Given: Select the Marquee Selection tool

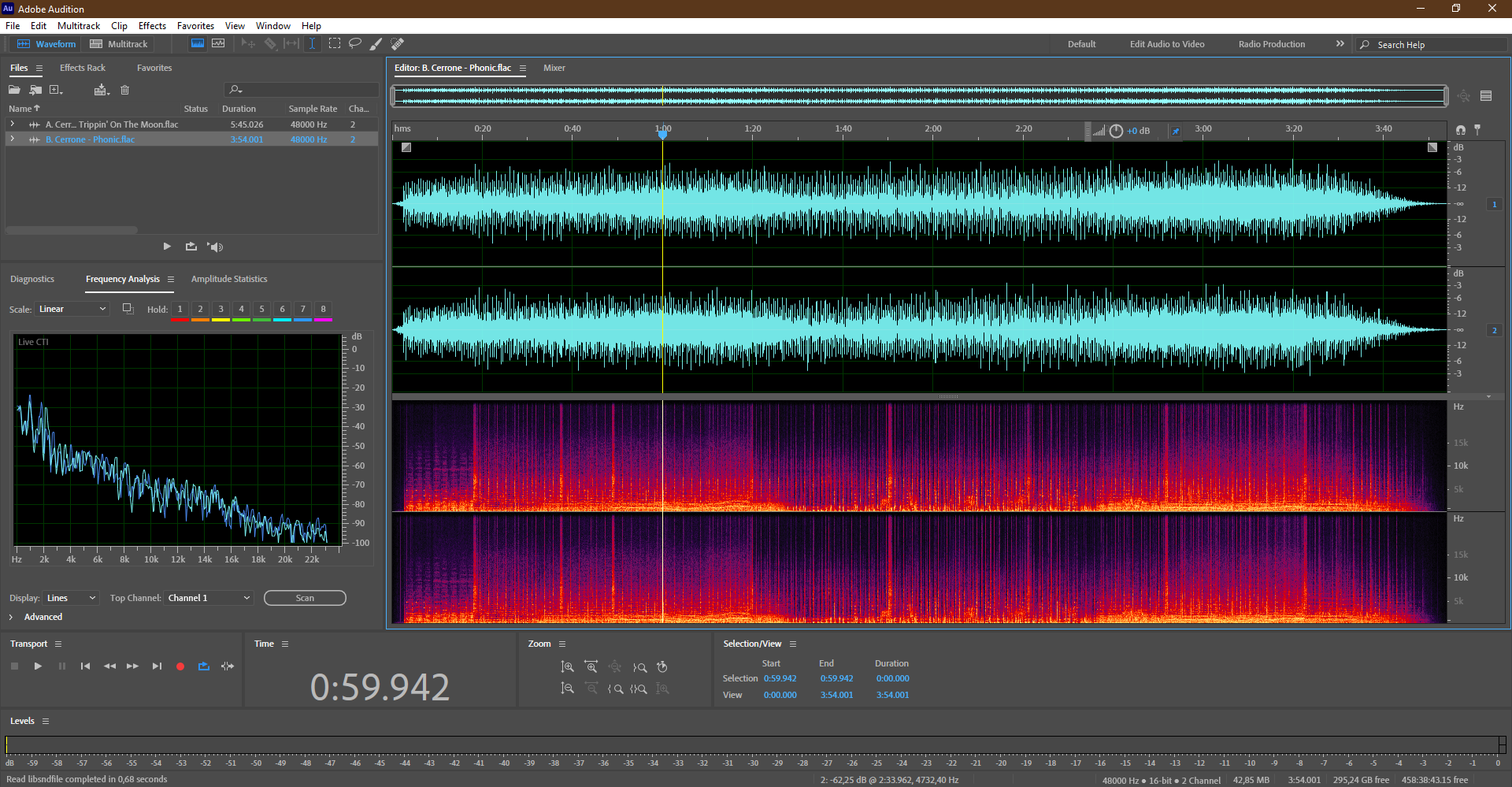Looking at the screenshot, I should tap(335, 44).
